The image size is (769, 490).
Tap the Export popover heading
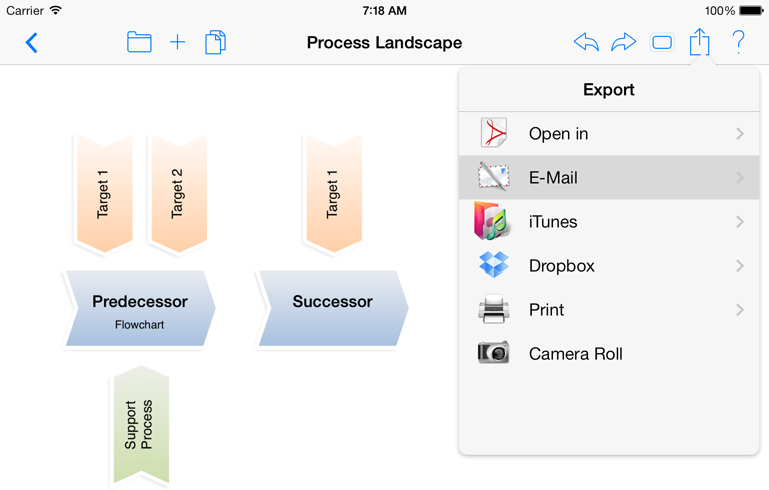pos(609,90)
